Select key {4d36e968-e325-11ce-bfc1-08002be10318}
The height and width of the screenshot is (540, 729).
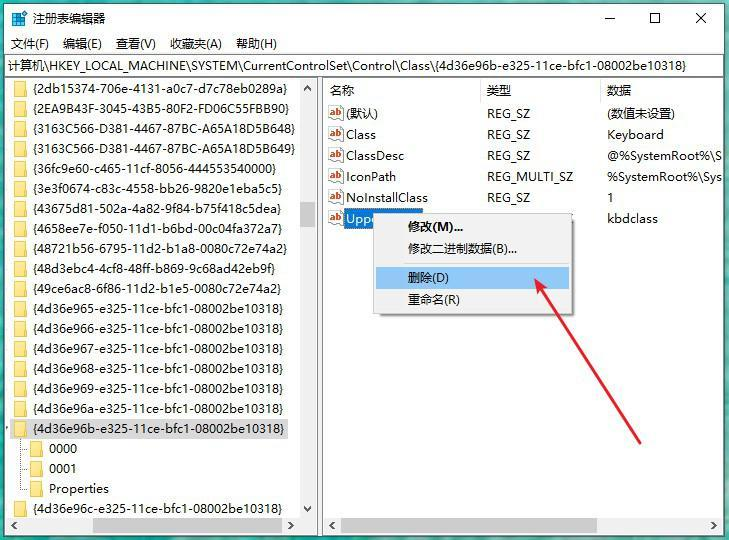click(x=158, y=369)
